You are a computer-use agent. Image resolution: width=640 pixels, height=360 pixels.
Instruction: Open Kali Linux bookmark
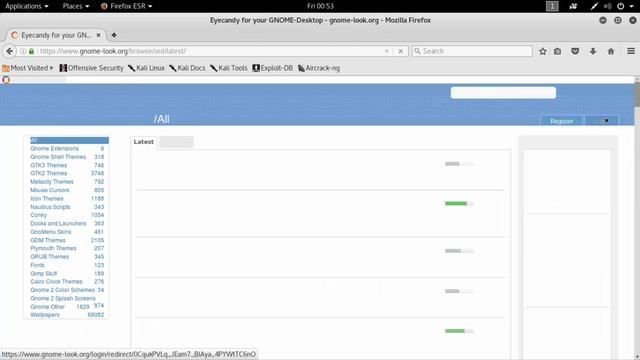coord(146,68)
